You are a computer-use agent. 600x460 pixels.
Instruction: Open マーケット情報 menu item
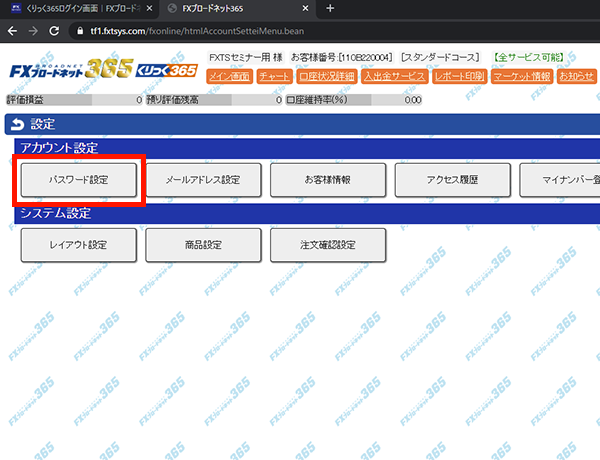[521, 76]
